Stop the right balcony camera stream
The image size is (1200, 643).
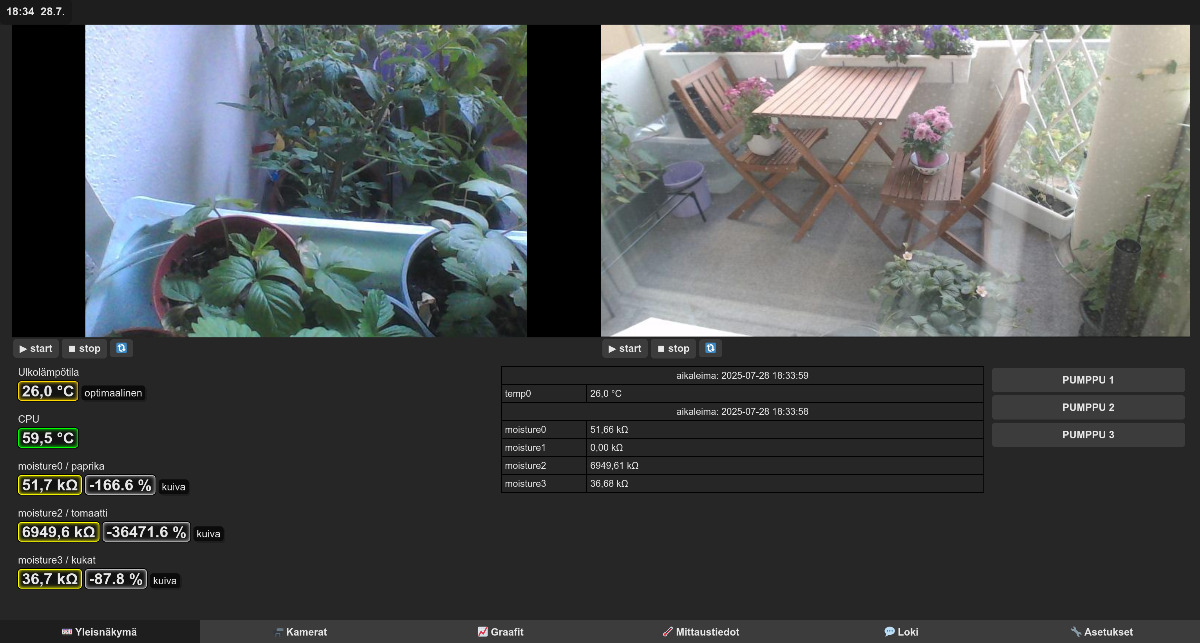673,349
